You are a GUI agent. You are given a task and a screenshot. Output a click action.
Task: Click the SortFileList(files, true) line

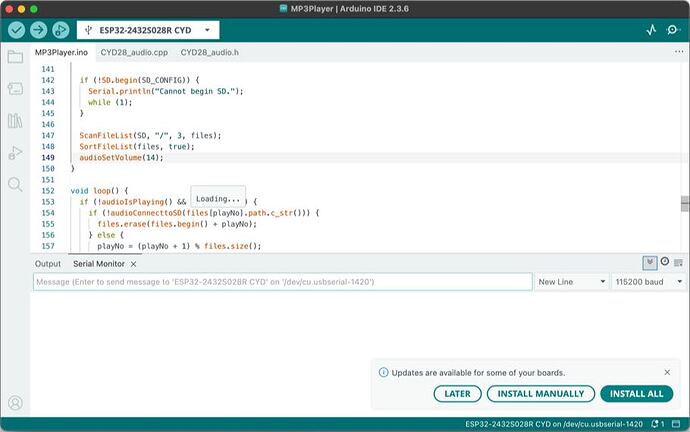point(137,146)
